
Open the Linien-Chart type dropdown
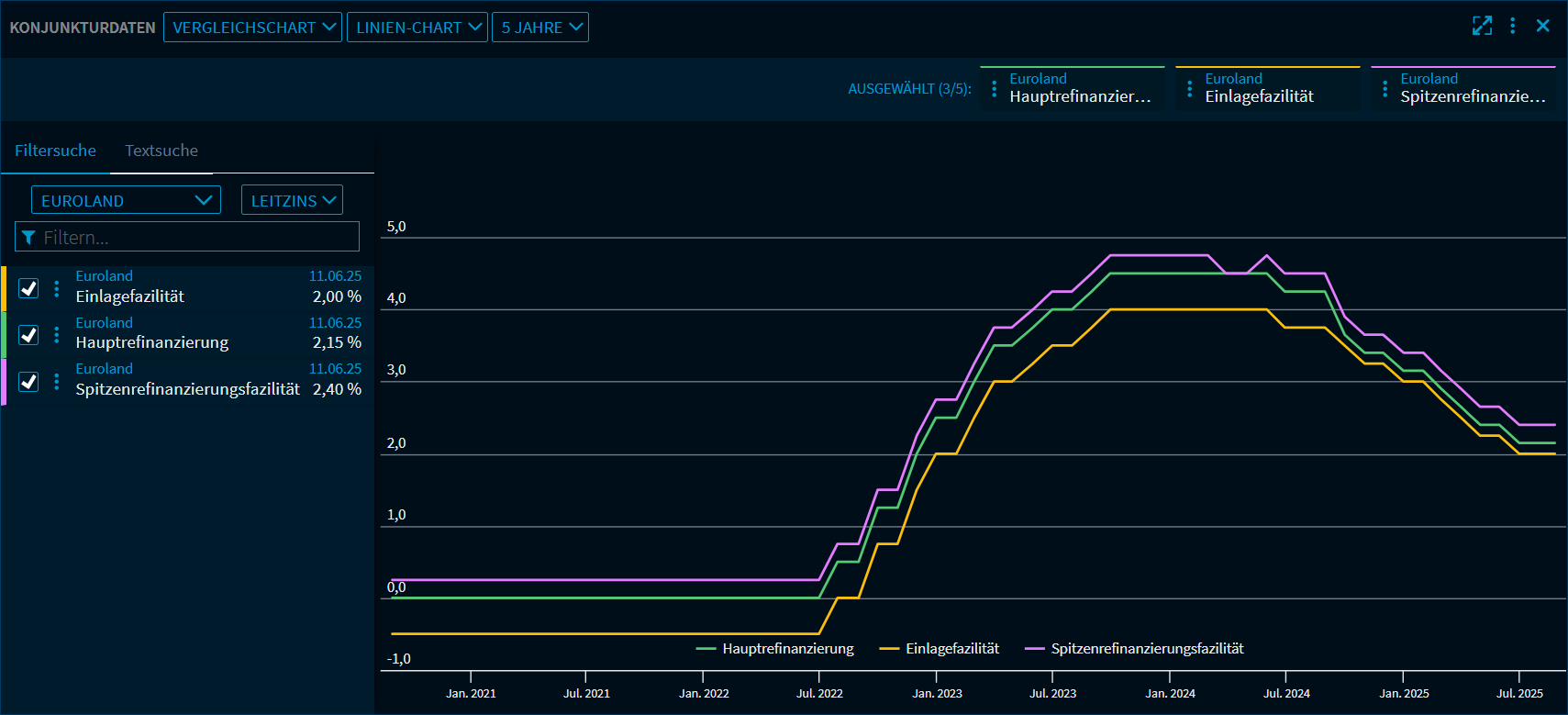click(417, 28)
